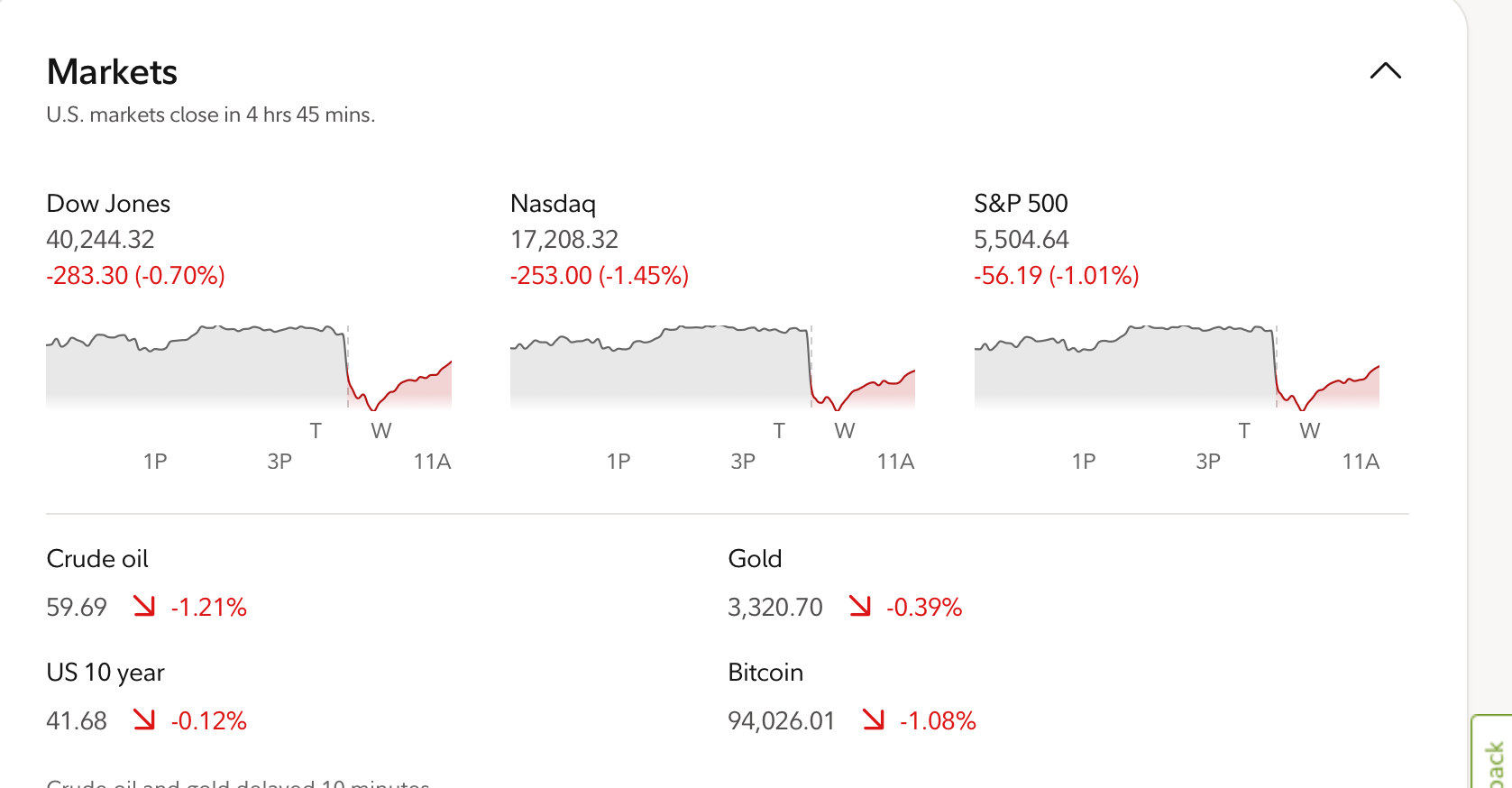Screen dimensions: 1512x788
Task: Open the Bitcoin quote
Action: coord(765,673)
